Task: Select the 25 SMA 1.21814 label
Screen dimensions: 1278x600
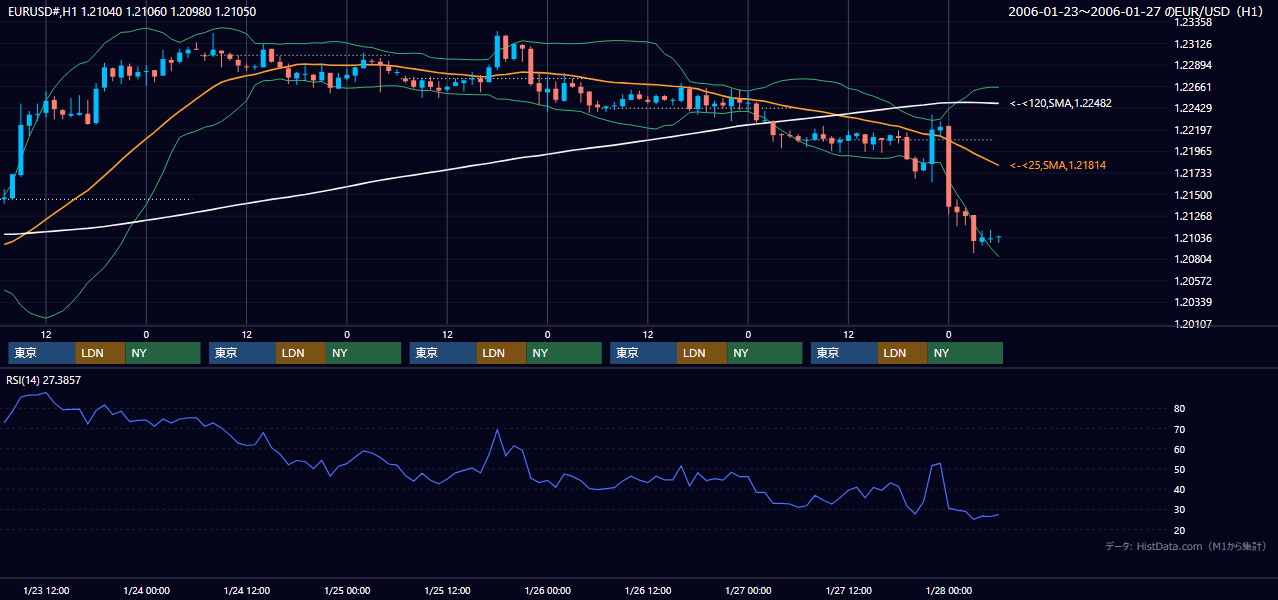Action: pos(1058,165)
